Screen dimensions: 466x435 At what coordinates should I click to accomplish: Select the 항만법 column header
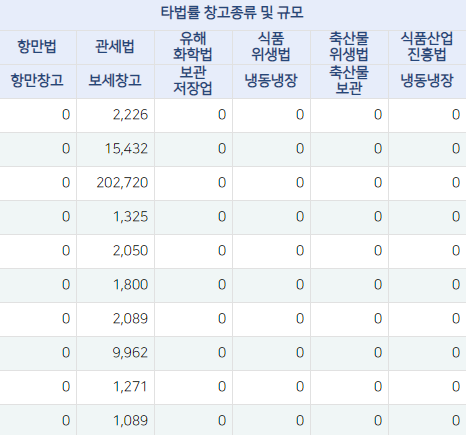click(37, 46)
